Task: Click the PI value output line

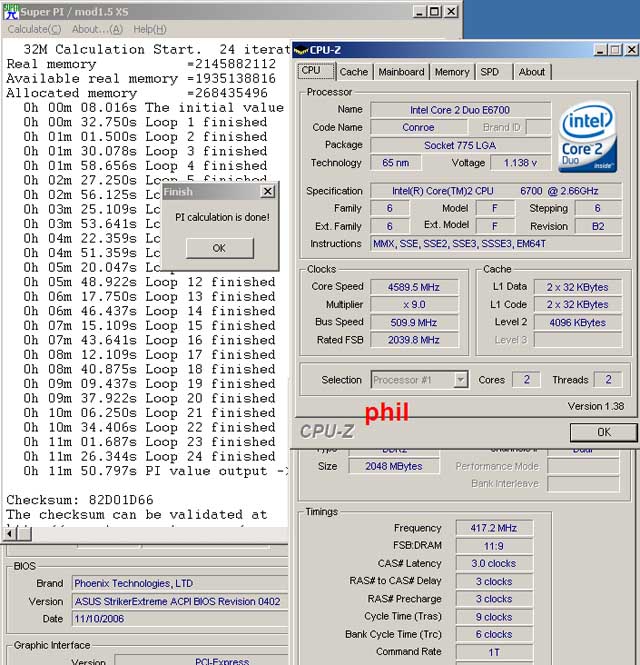Action: (156, 471)
